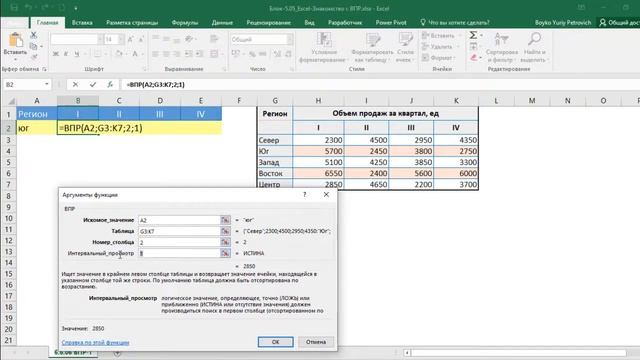Collapse dialog via Искомое_значение range selector icon
The height and width of the screenshot is (360, 640).
point(225,220)
